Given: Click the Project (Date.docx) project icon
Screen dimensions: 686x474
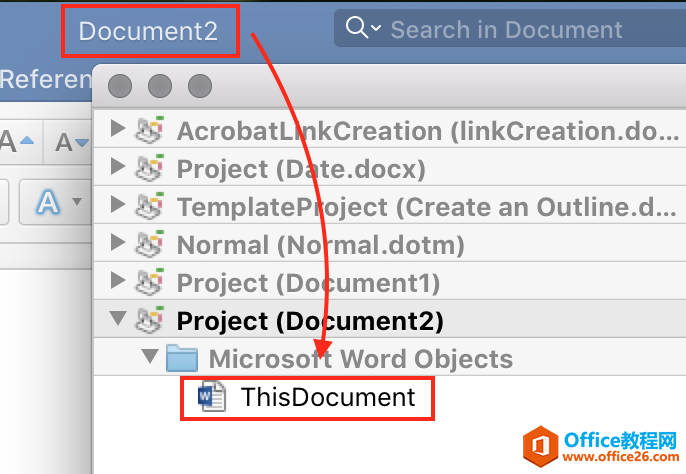Looking at the screenshot, I should click(x=150, y=168).
